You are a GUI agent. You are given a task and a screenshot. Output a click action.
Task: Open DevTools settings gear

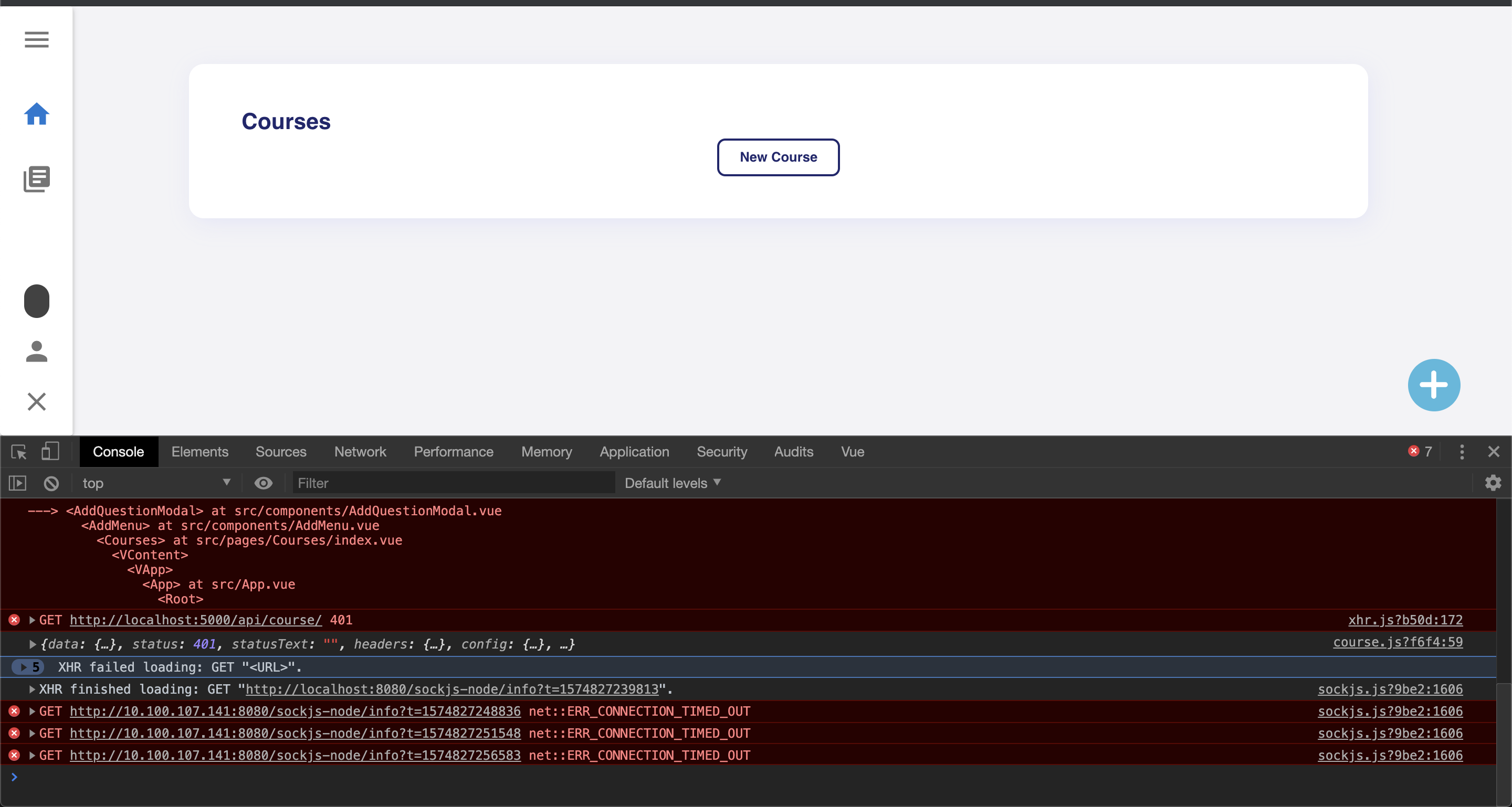click(x=1493, y=483)
